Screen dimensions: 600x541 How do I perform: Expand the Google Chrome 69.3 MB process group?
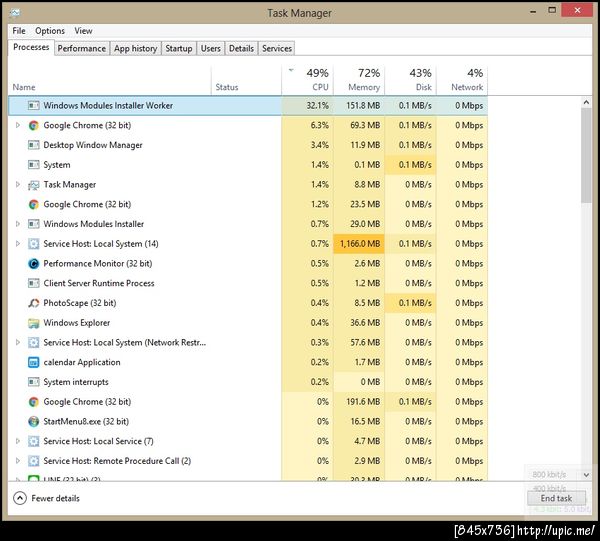coord(18,125)
